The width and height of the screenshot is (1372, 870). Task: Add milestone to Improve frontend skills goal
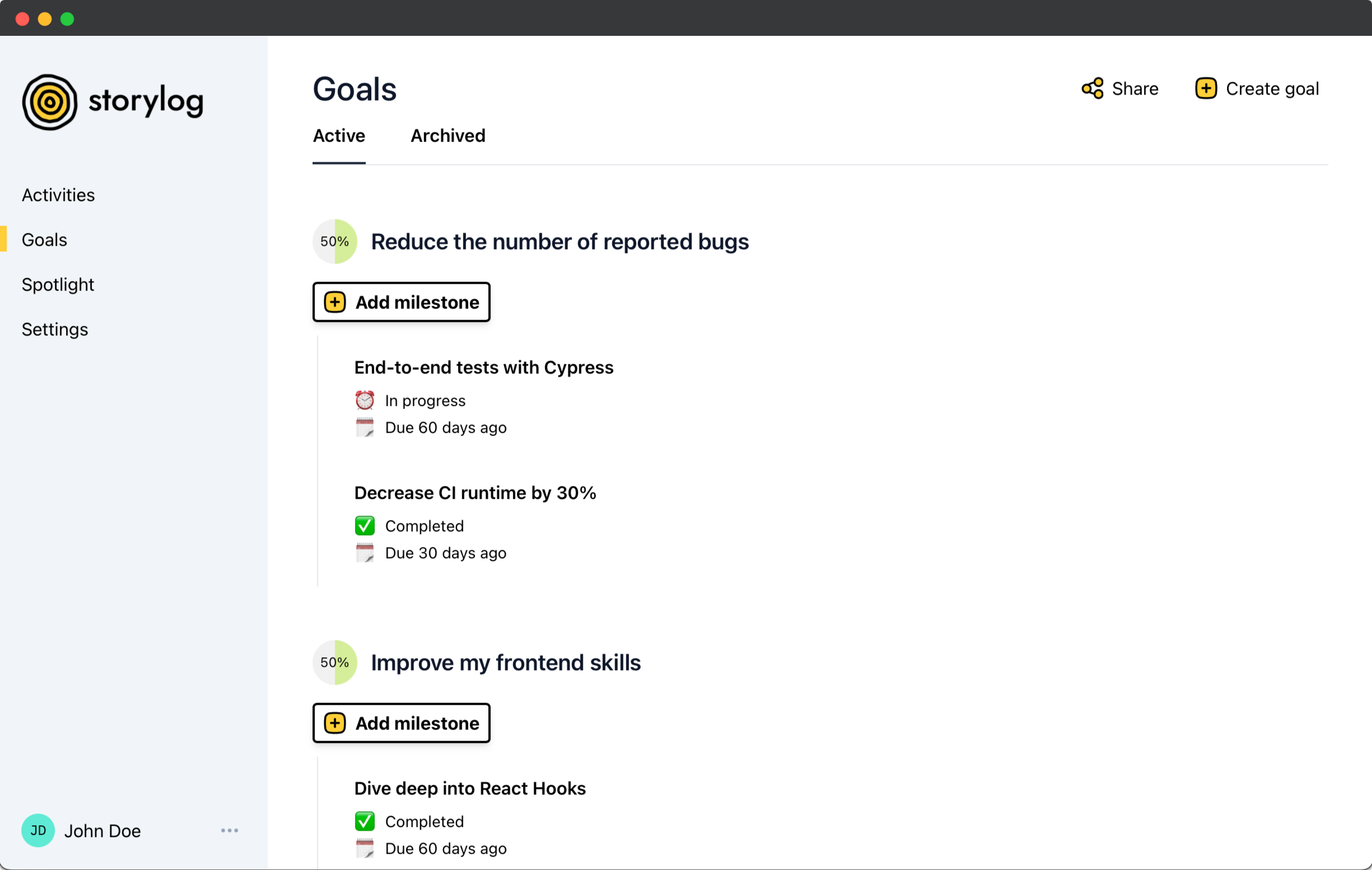[x=401, y=723]
